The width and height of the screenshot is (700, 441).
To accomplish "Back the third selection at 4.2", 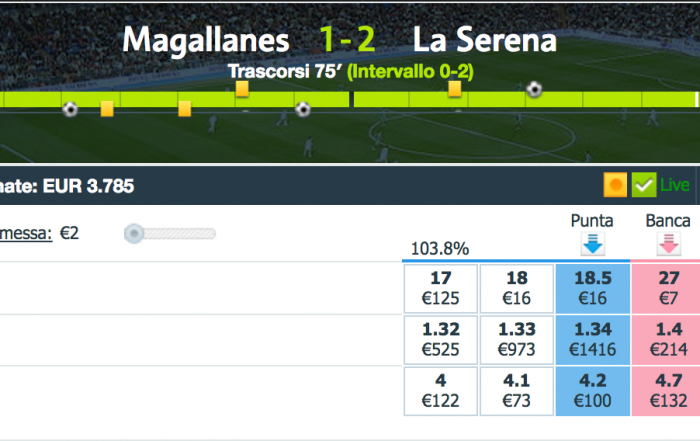I will (x=593, y=391).
